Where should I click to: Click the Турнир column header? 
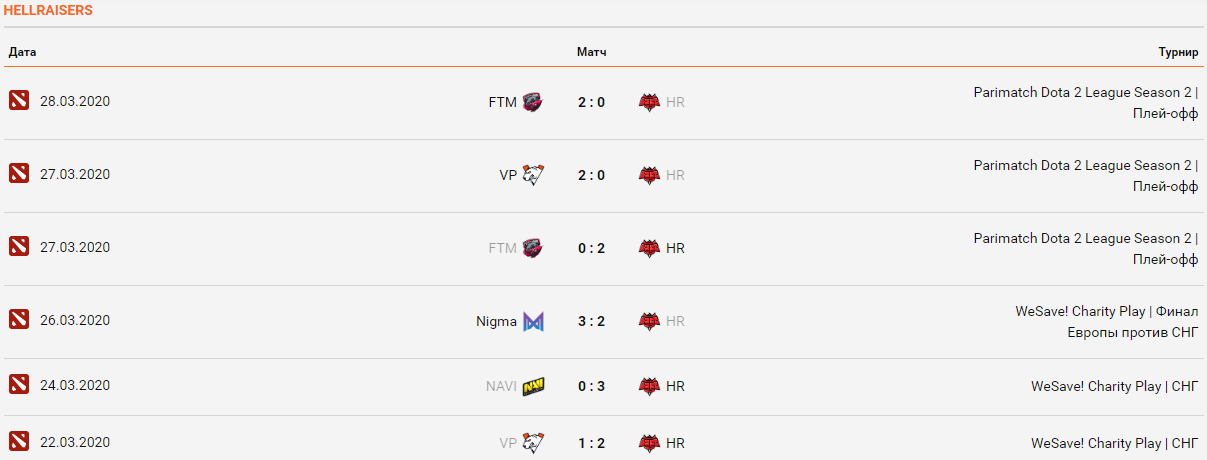pos(1178,52)
